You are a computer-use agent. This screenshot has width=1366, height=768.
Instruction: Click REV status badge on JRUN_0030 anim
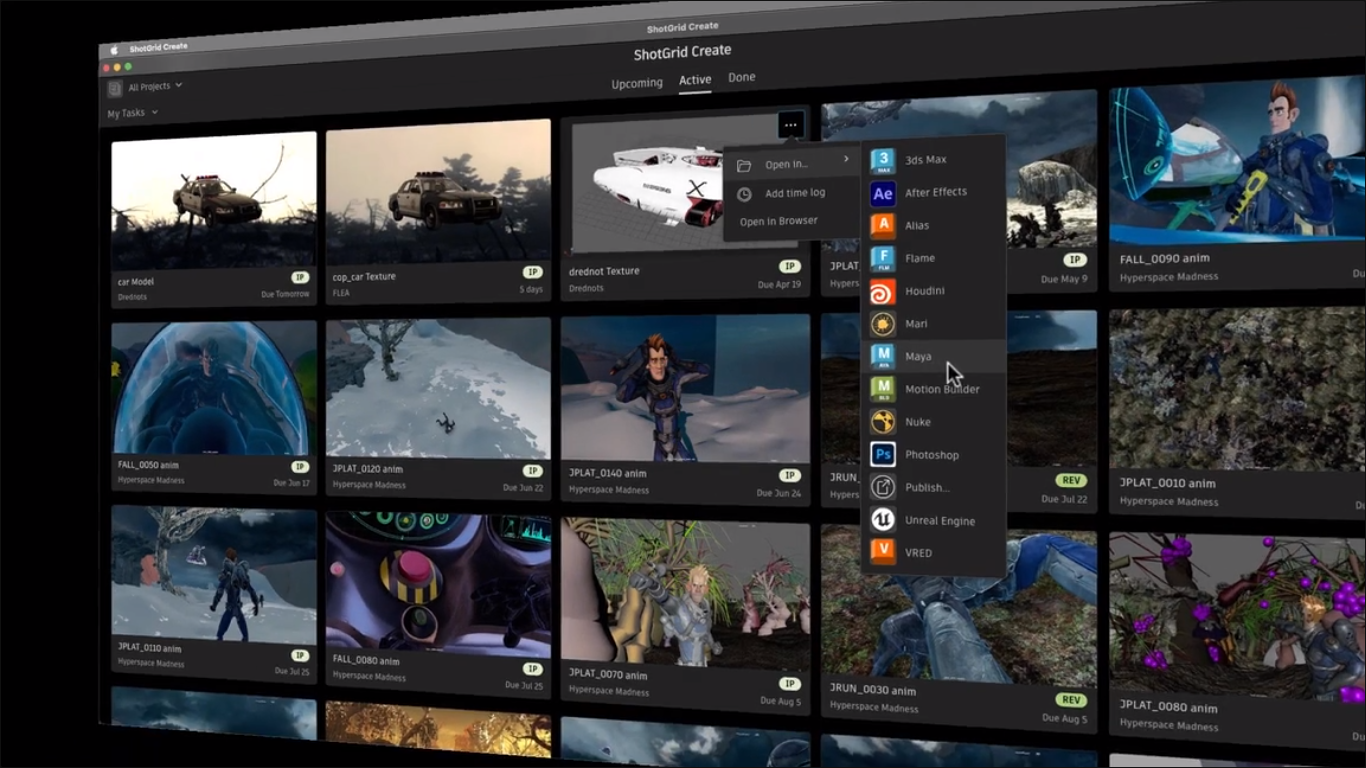tap(1071, 700)
